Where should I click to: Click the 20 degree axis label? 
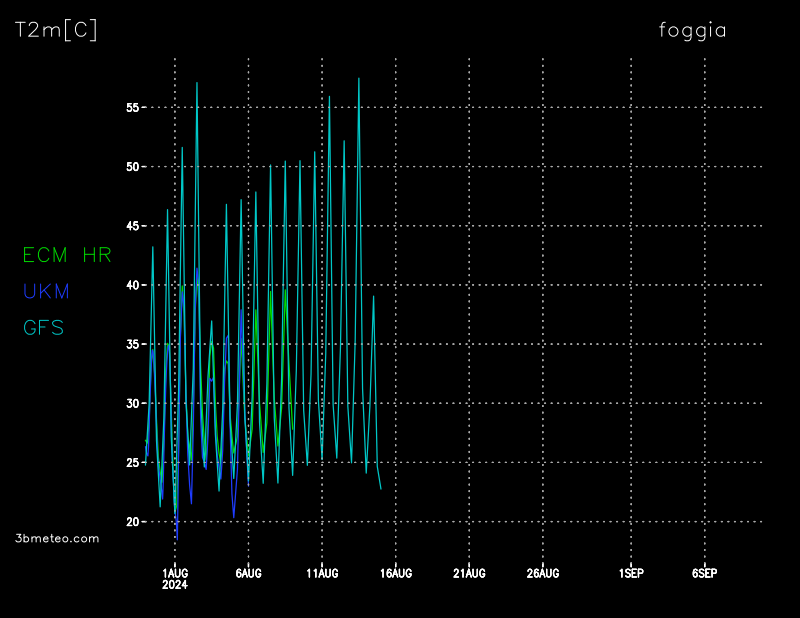click(x=131, y=522)
